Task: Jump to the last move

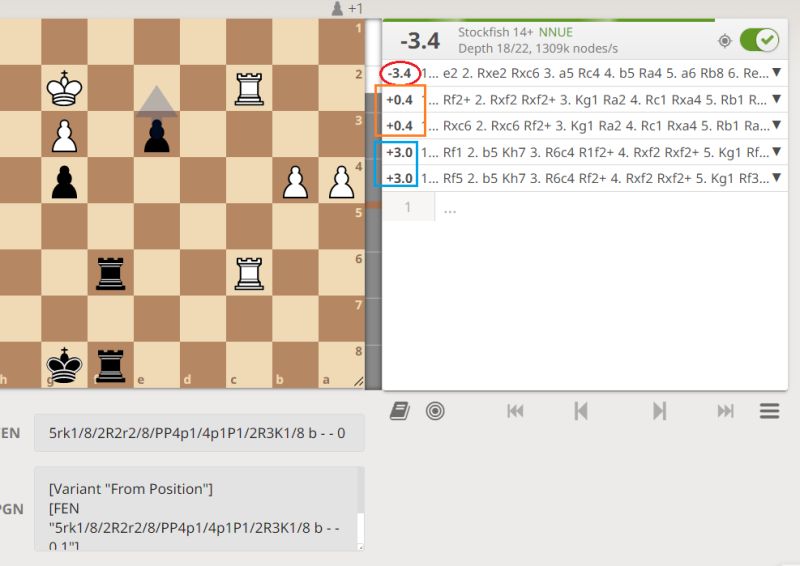Action: [725, 411]
